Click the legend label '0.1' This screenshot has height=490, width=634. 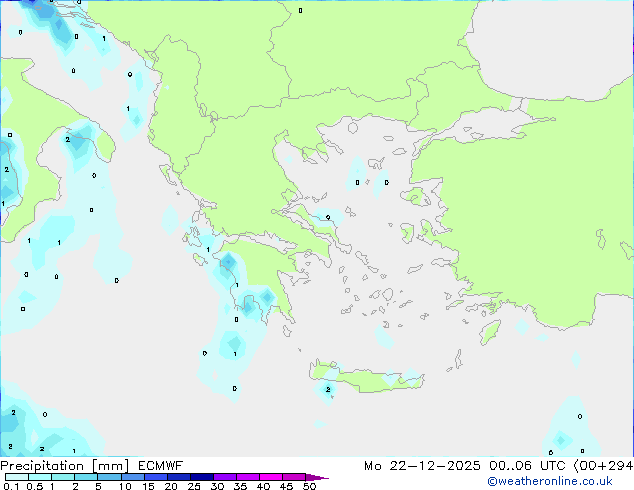point(11,486)
